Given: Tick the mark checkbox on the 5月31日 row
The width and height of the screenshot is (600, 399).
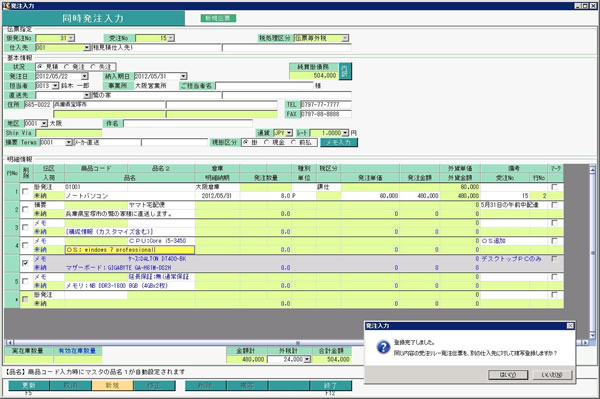Looking at the screenshot, I should pyautogui.click(x=554, y=205).
